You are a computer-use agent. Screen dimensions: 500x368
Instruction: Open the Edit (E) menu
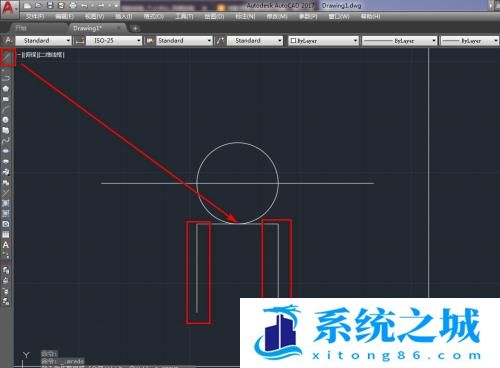pyautogui.click(x=64, y=16)
